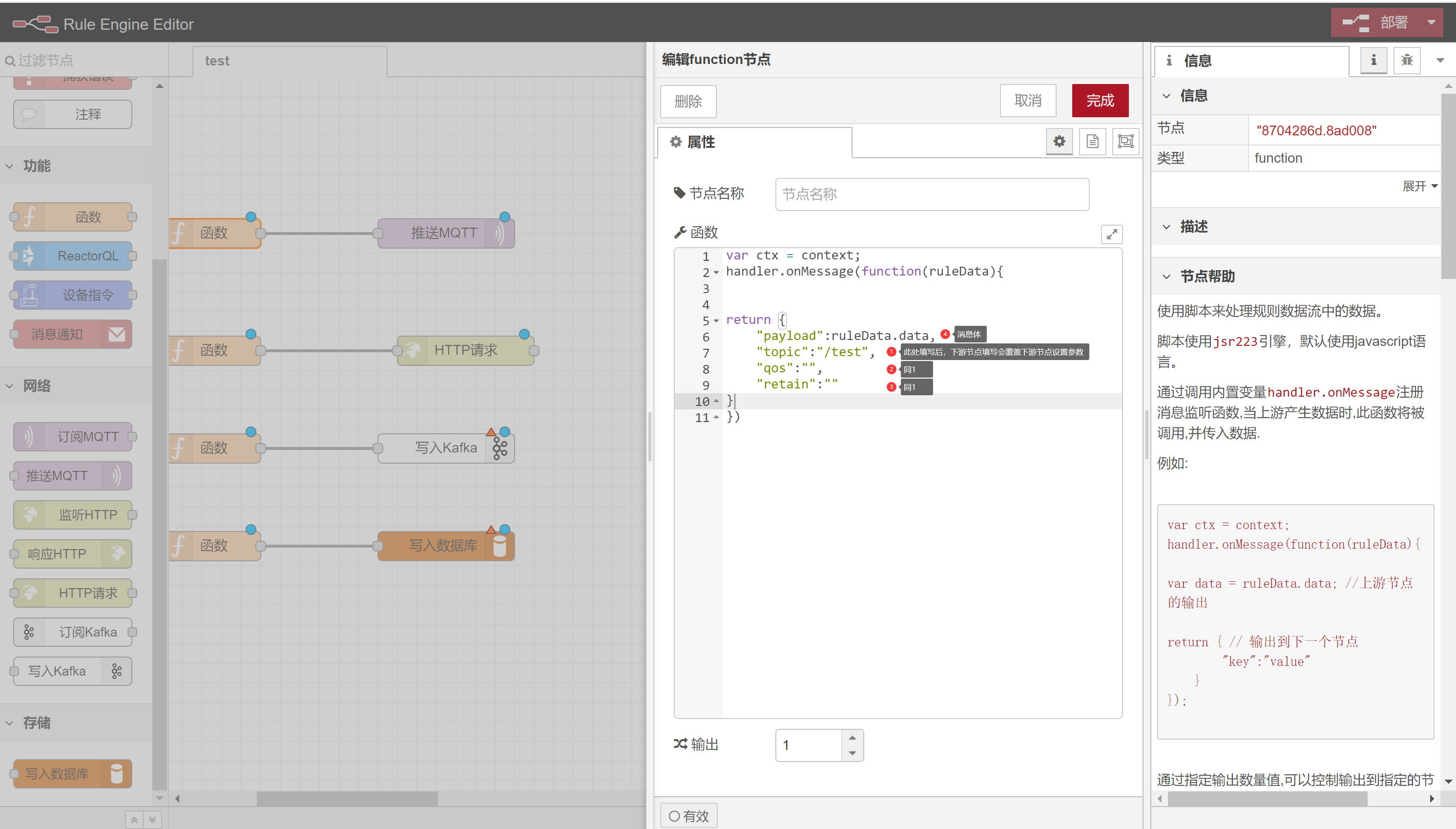The width and height of the screenshot is (1456, 829).
Task: Increase the 输出 outputs count
Action: click(852, 738)
